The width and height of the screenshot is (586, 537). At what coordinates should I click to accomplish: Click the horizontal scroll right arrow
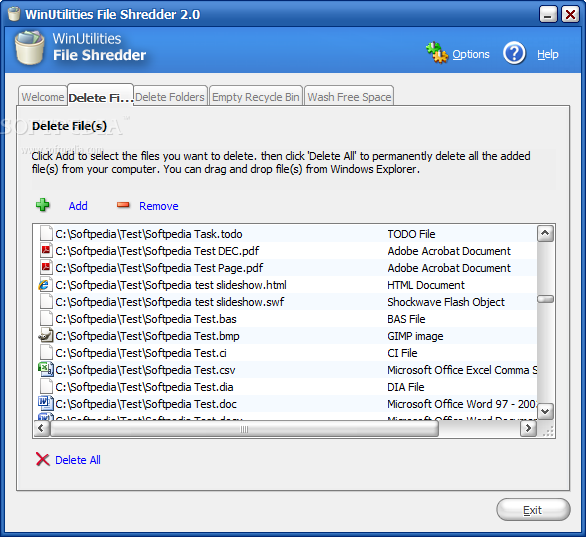pos(528,428)
